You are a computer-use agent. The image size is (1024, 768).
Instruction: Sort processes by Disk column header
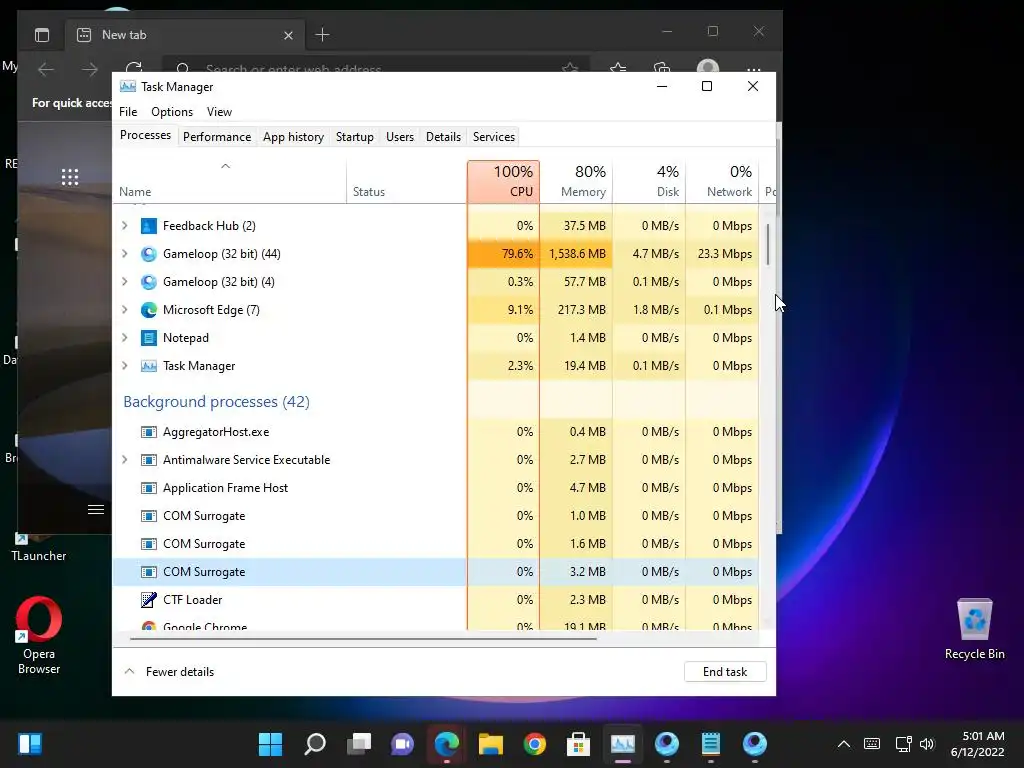point(650,182)
